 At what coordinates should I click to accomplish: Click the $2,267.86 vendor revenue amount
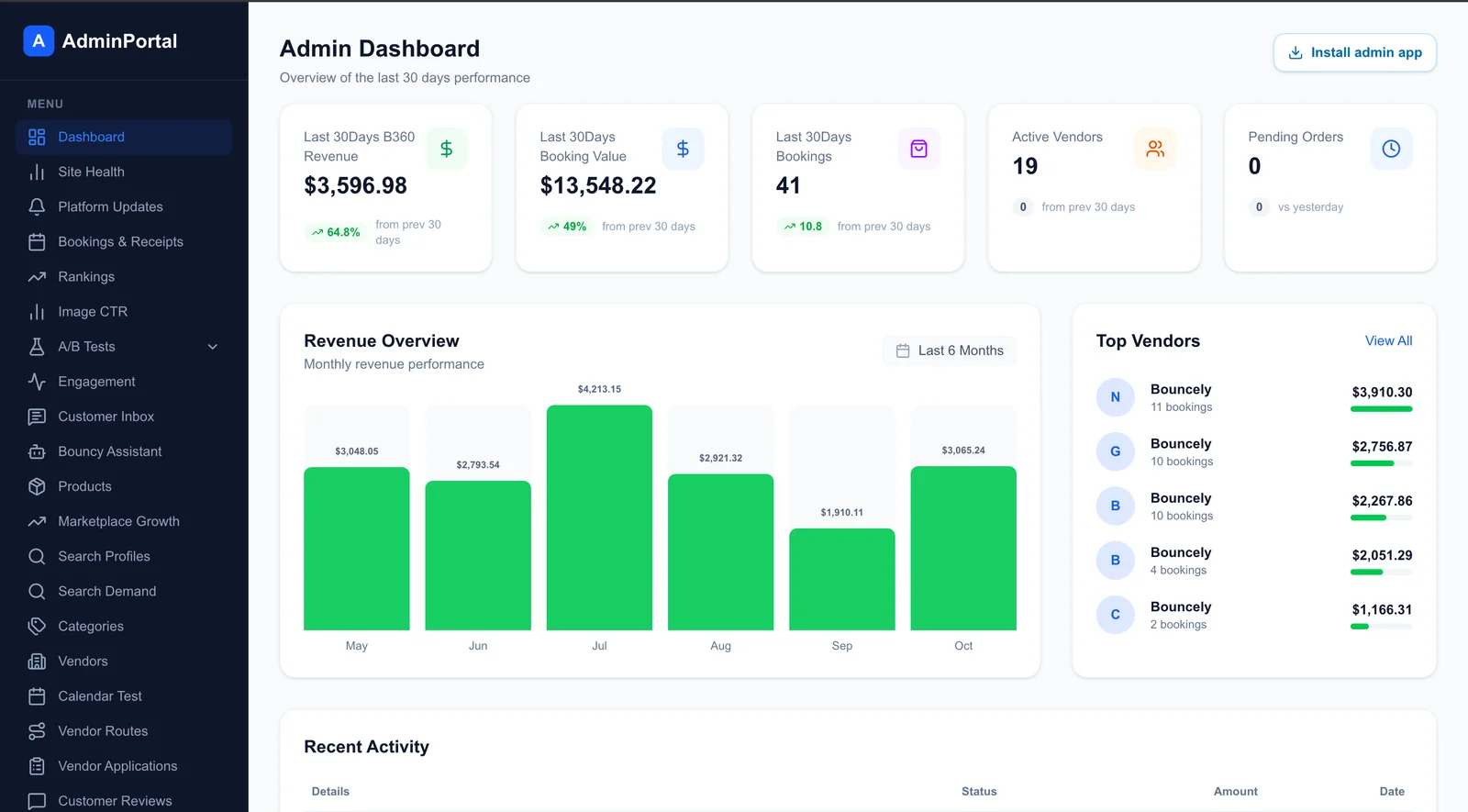(x=1382, y=501)
